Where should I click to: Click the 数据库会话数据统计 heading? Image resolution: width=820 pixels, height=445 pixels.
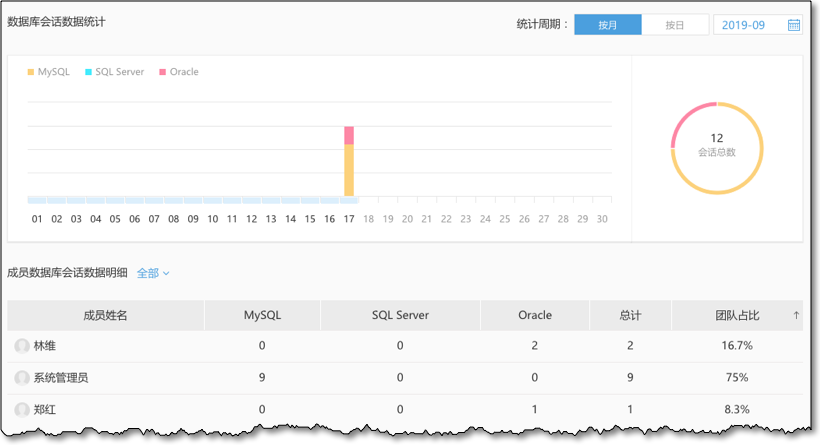(56, 21)
